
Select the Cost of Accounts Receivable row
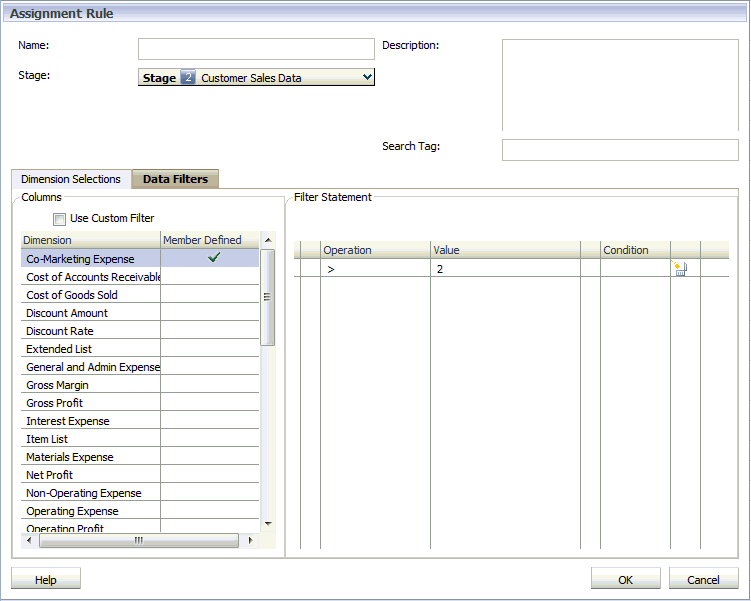tap(140, 277)
